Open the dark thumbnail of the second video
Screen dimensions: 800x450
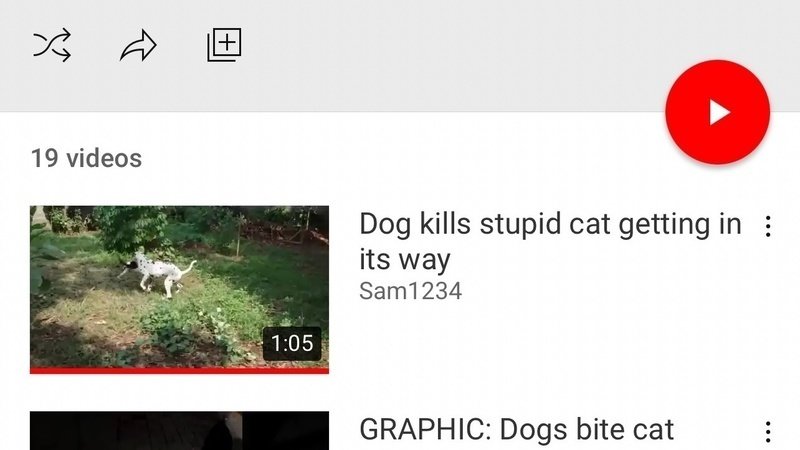pyautogui.click(x=179, y=431)
